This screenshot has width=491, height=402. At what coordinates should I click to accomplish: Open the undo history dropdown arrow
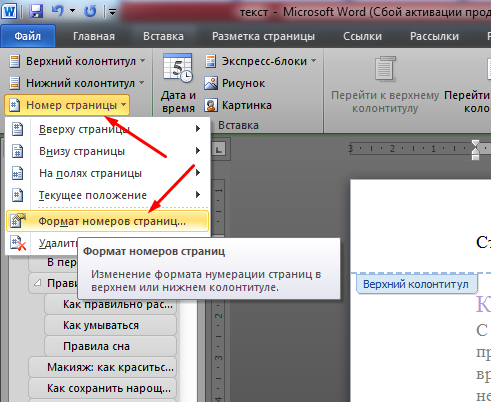pos(72,11)
